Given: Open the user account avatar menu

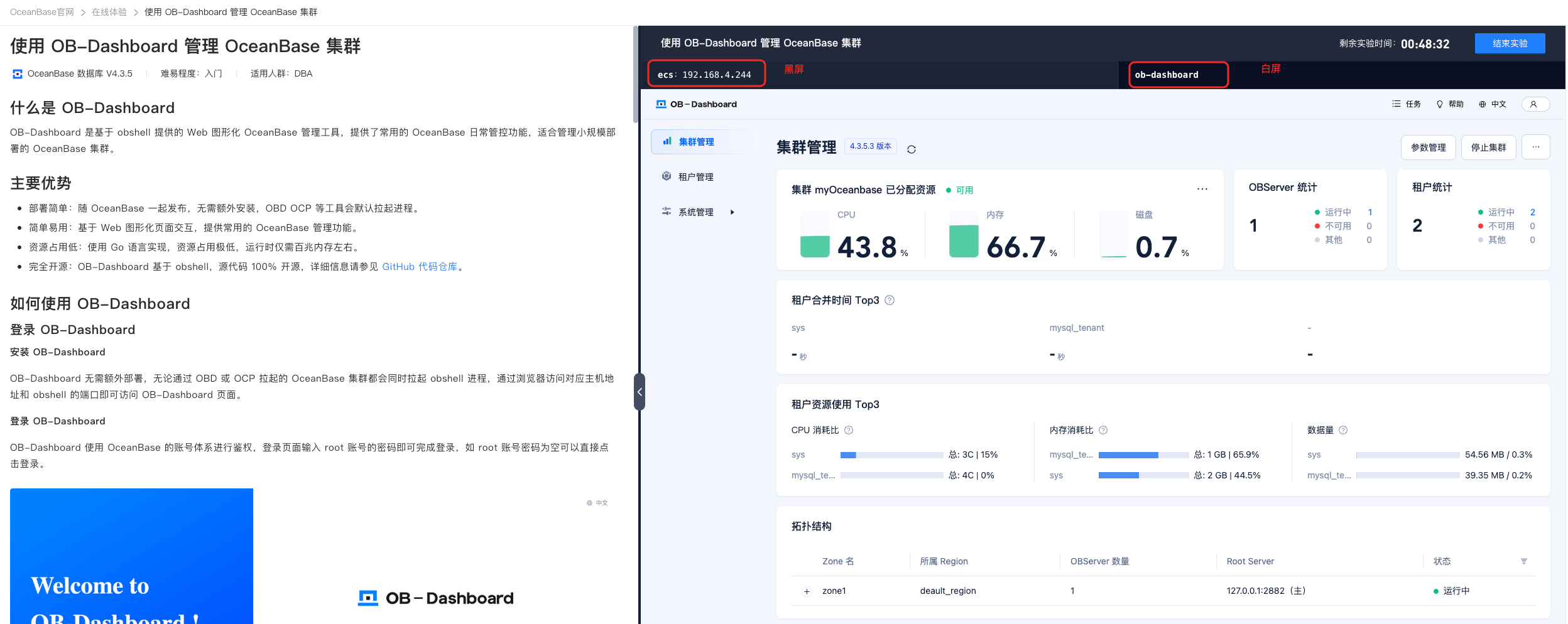Looking at the screenshot, I should pos(1535,104).
